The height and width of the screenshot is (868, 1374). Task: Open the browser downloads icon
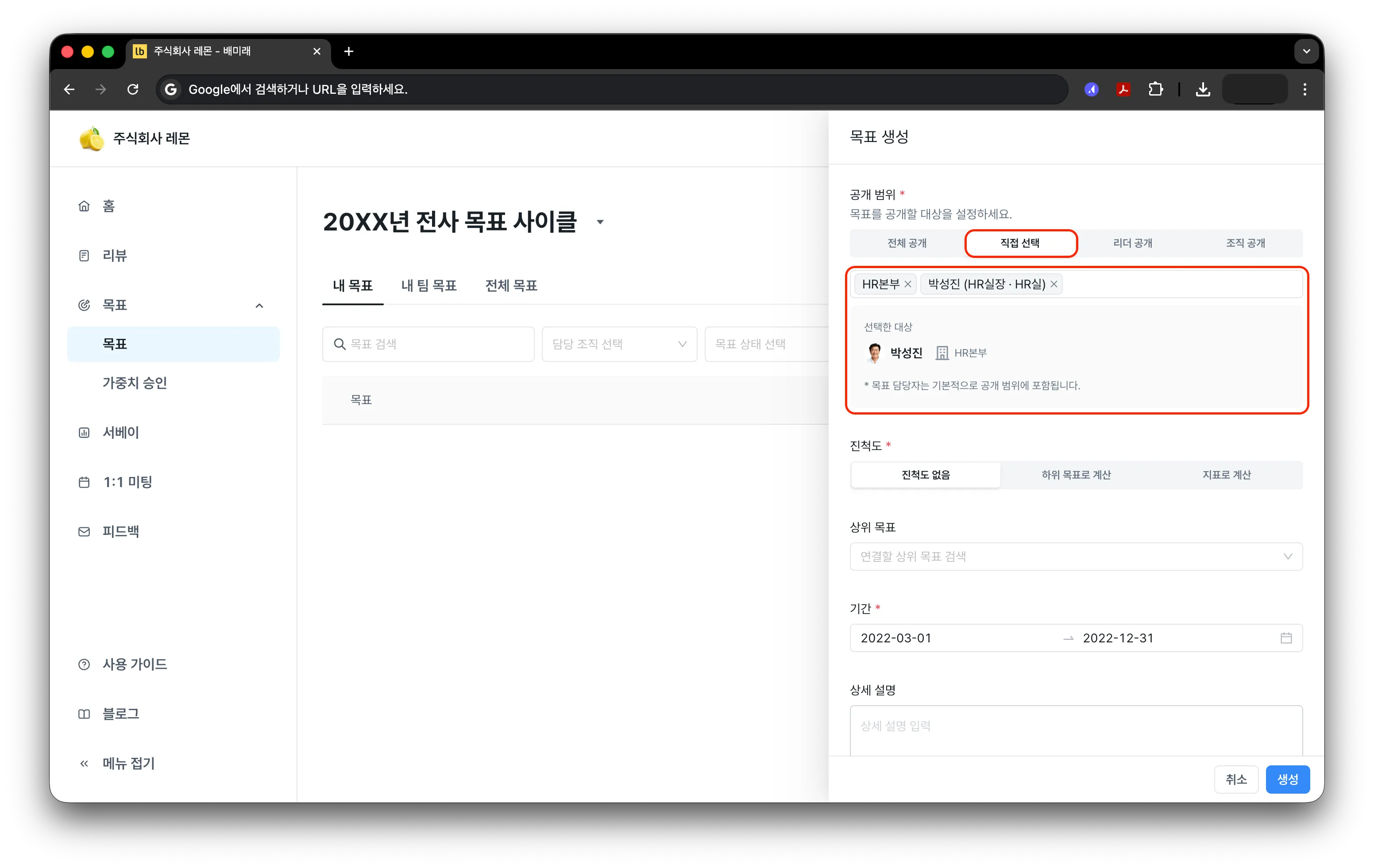coord(1203,89)
